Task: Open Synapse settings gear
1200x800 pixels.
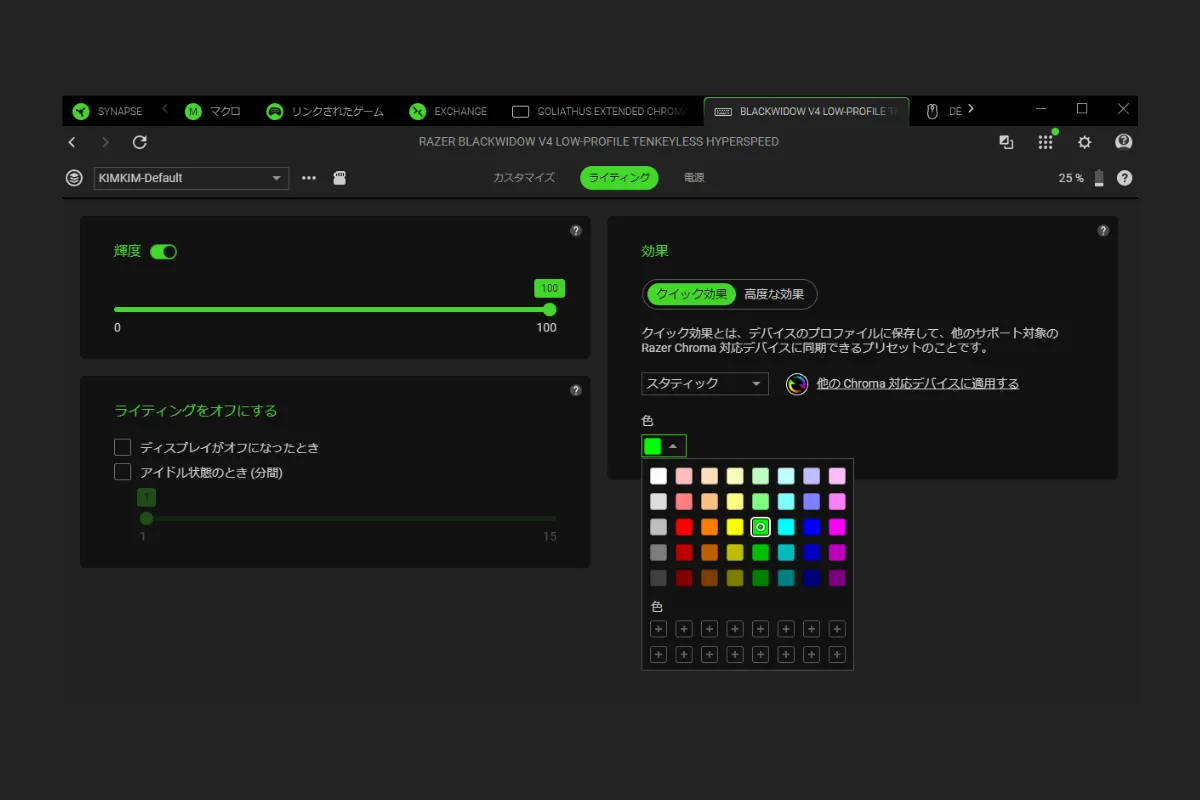Action: coord(1084,142)
